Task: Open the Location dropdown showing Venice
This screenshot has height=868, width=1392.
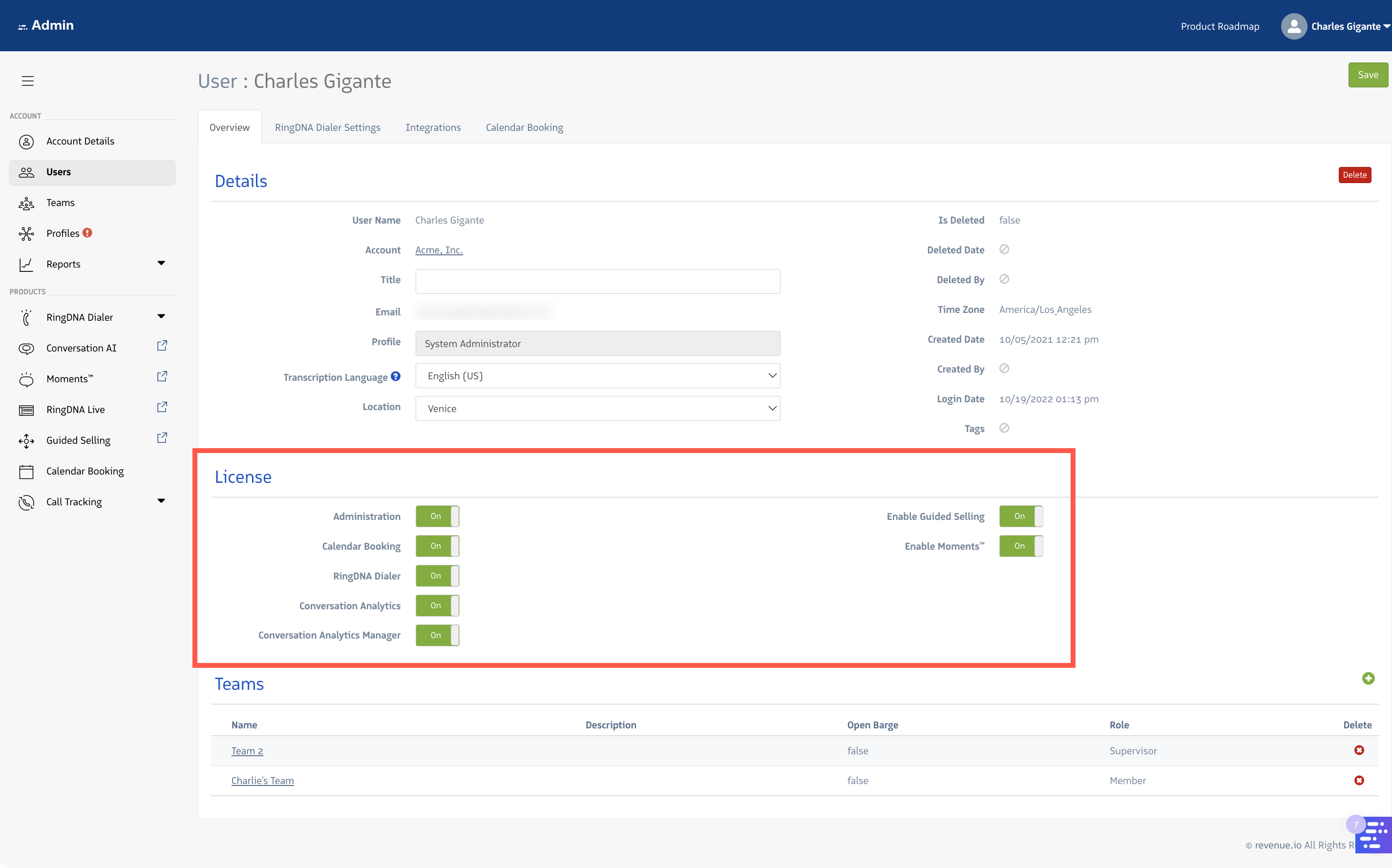Action: (597, 409)
